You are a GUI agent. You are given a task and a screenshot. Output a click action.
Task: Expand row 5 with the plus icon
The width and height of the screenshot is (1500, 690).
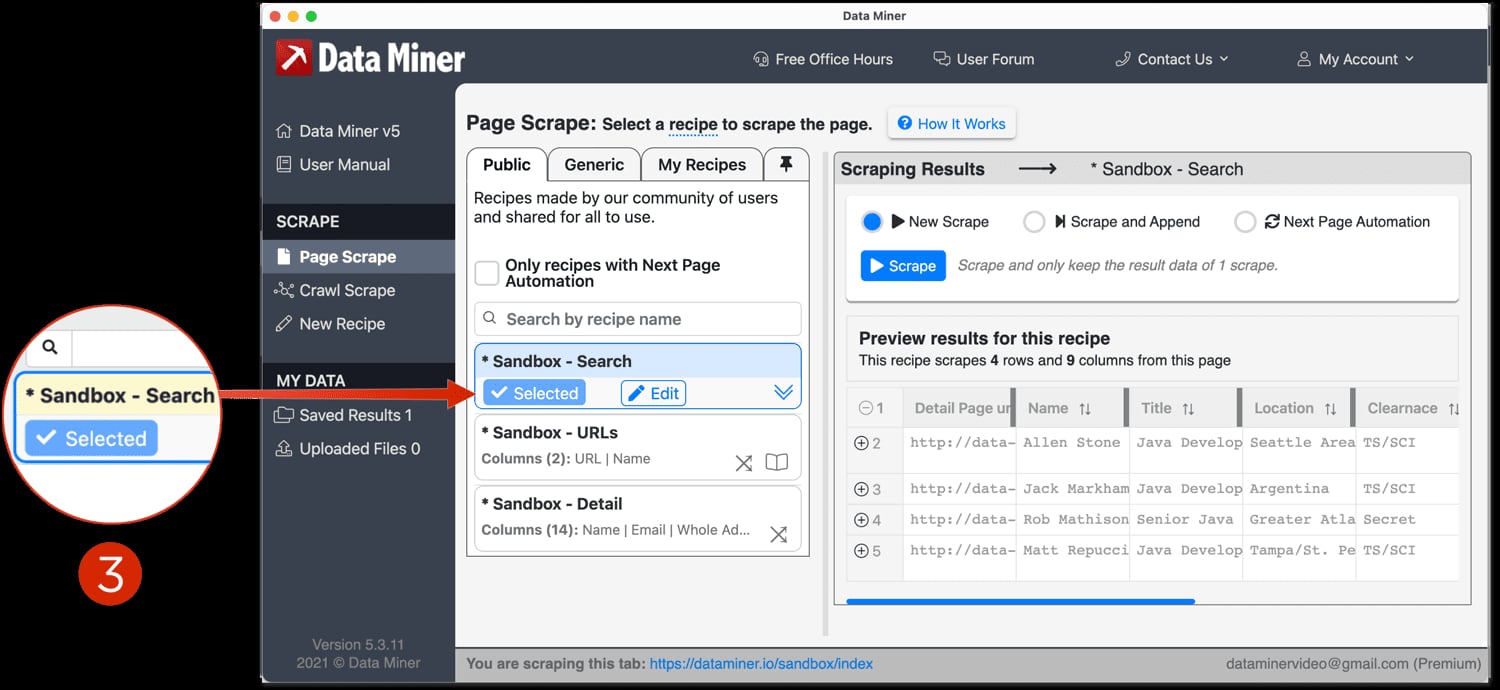[x=861, y=551]
